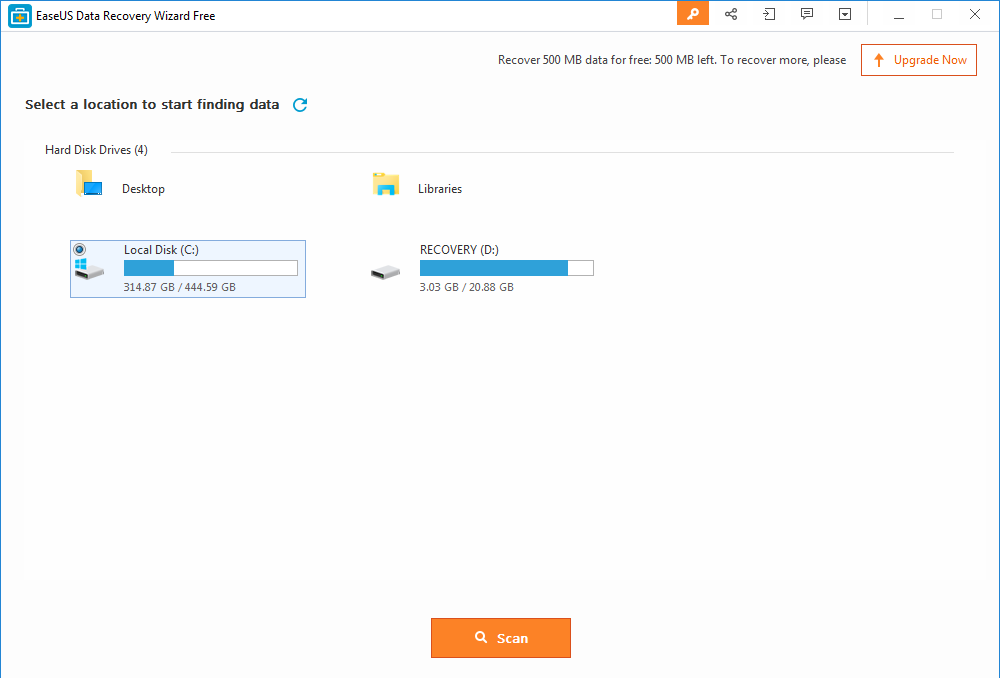Click the Libraries location label

(x=440, y=189)
